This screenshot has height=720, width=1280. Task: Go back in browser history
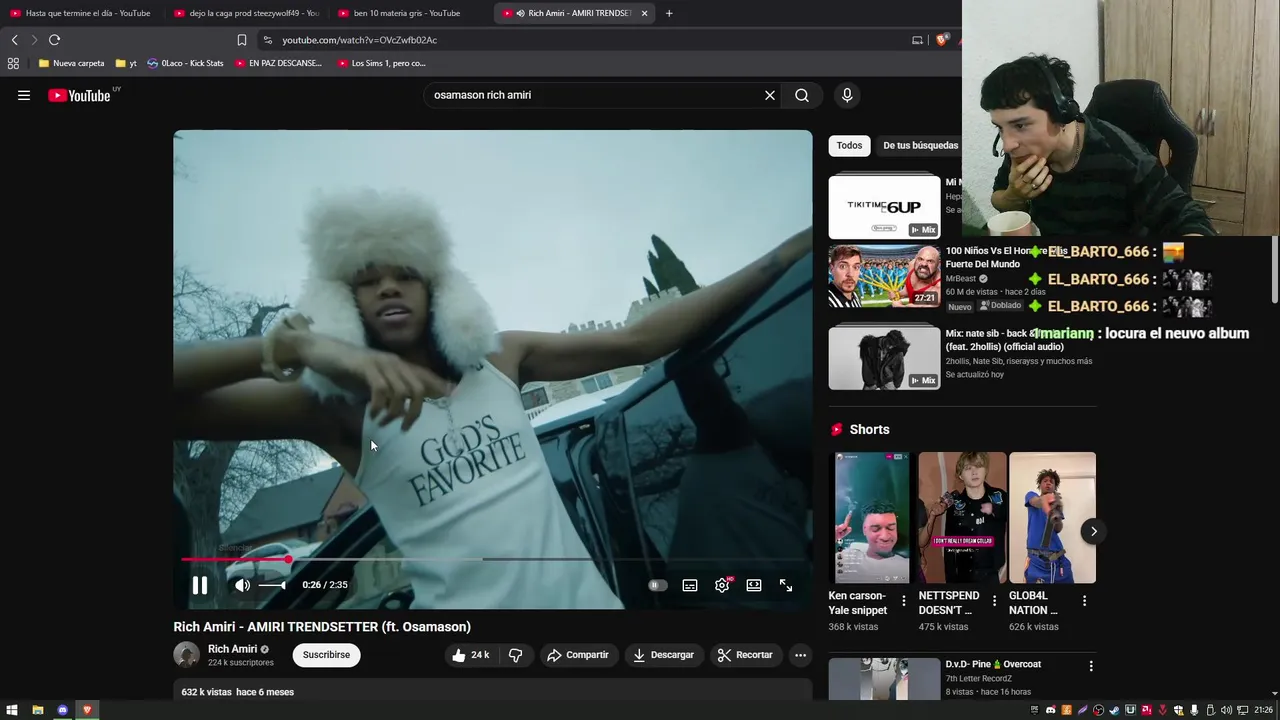click(14, 40)
